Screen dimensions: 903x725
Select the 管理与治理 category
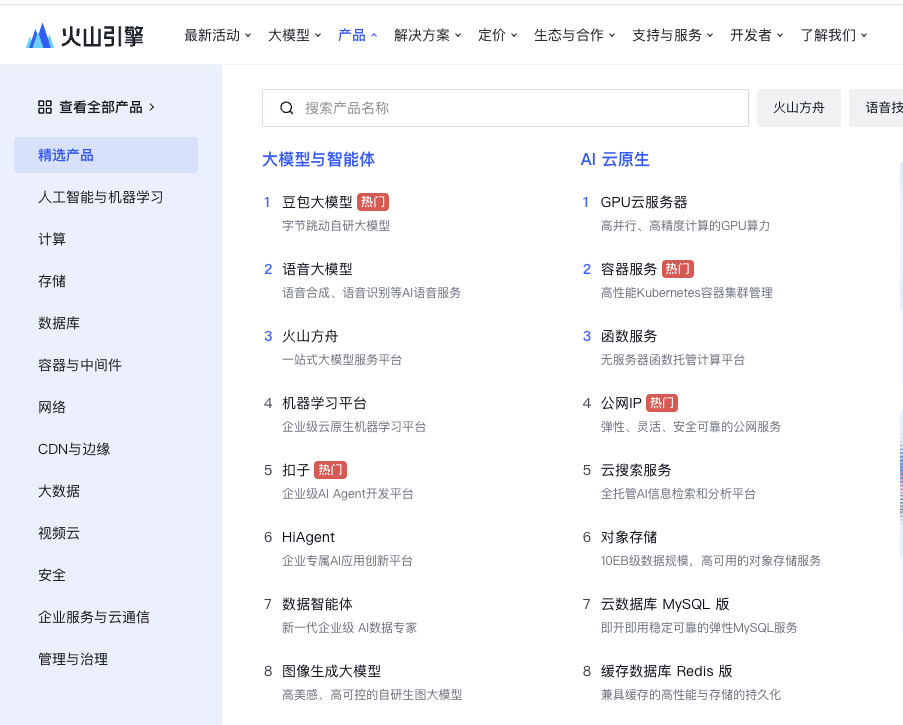(x=73, y=659)
